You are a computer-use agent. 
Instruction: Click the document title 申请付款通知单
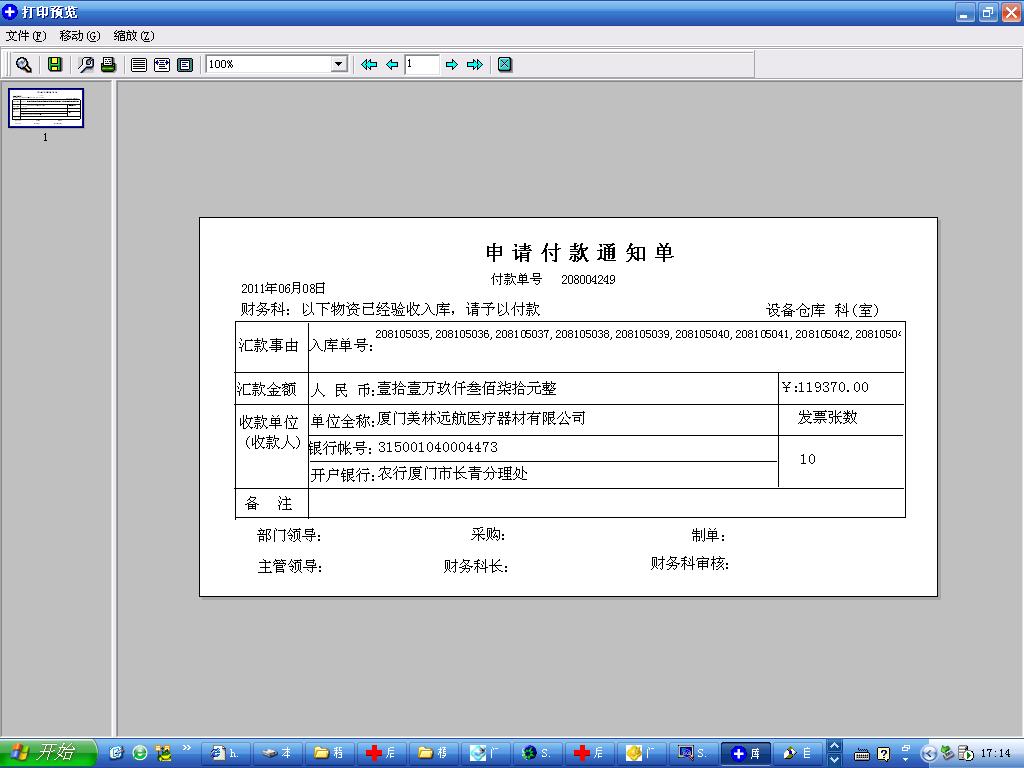click(579, 253)
